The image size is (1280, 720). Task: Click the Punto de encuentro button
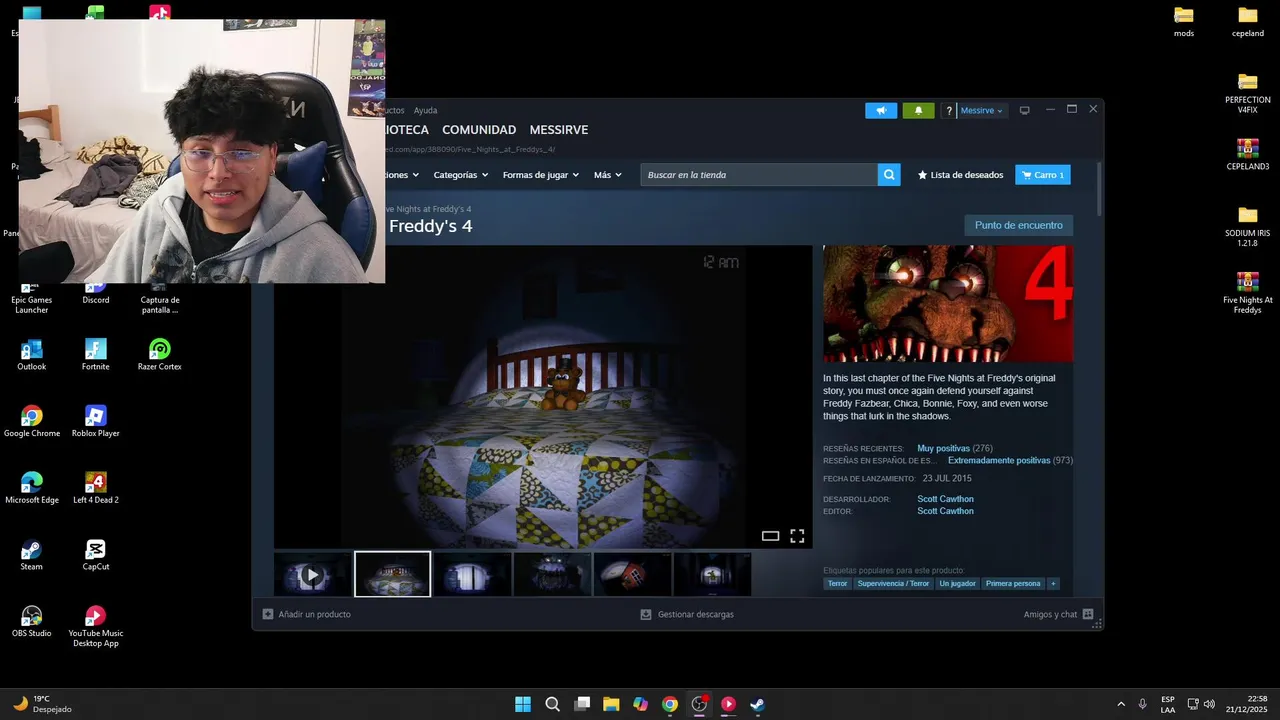[x=1018, y=225]
